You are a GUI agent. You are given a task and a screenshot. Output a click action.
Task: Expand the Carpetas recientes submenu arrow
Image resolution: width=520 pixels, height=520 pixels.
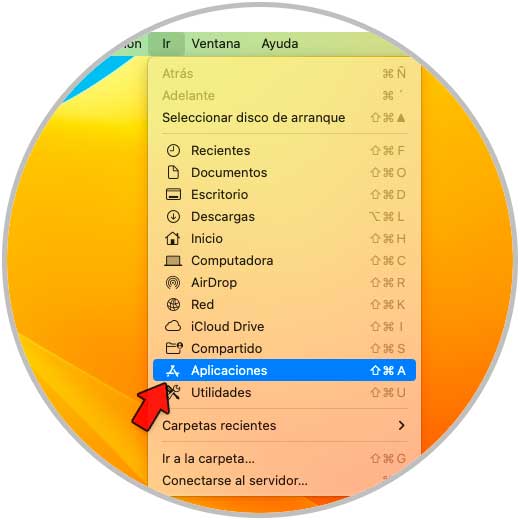click(x=402, y=425)
